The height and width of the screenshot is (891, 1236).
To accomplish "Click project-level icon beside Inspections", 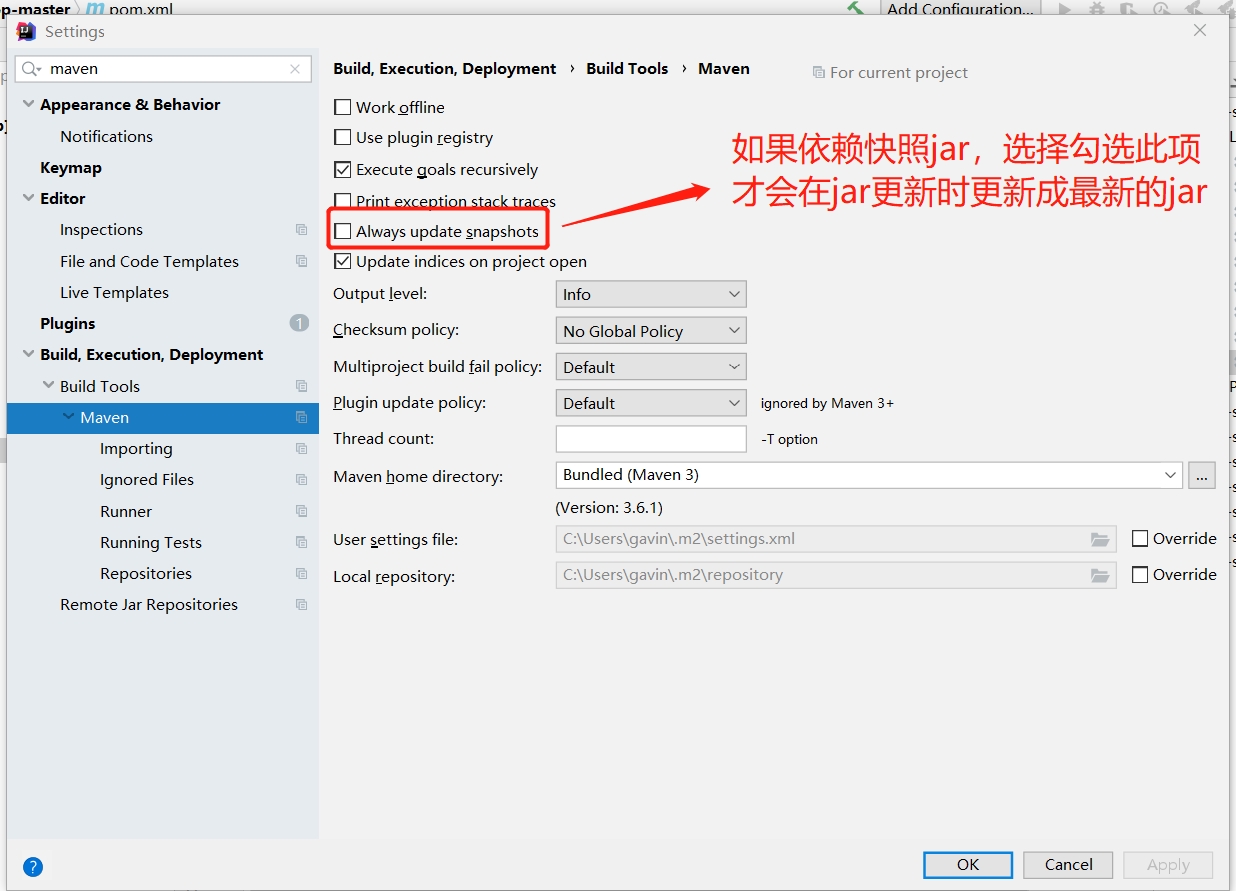I will (x=301, y=230).
